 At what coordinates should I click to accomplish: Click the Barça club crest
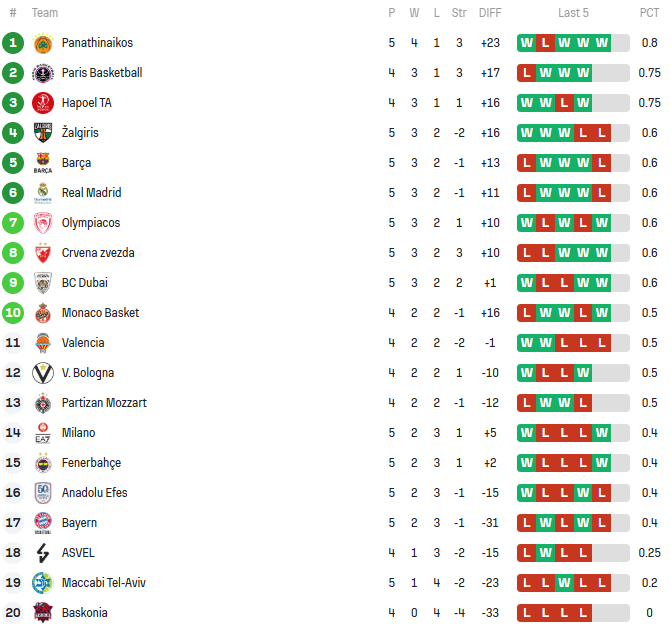pyautogui.click(x=42, y=163)
